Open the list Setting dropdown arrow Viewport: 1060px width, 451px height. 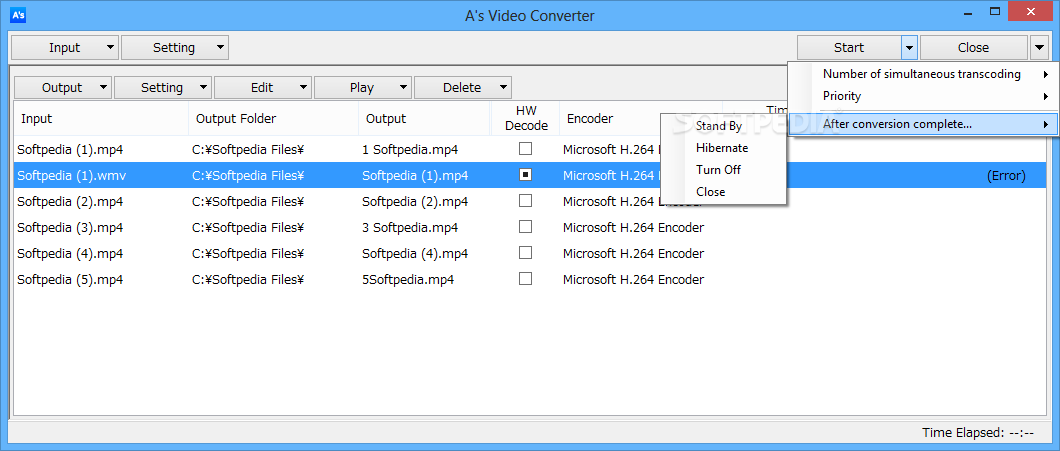click(x=203, y=87)
